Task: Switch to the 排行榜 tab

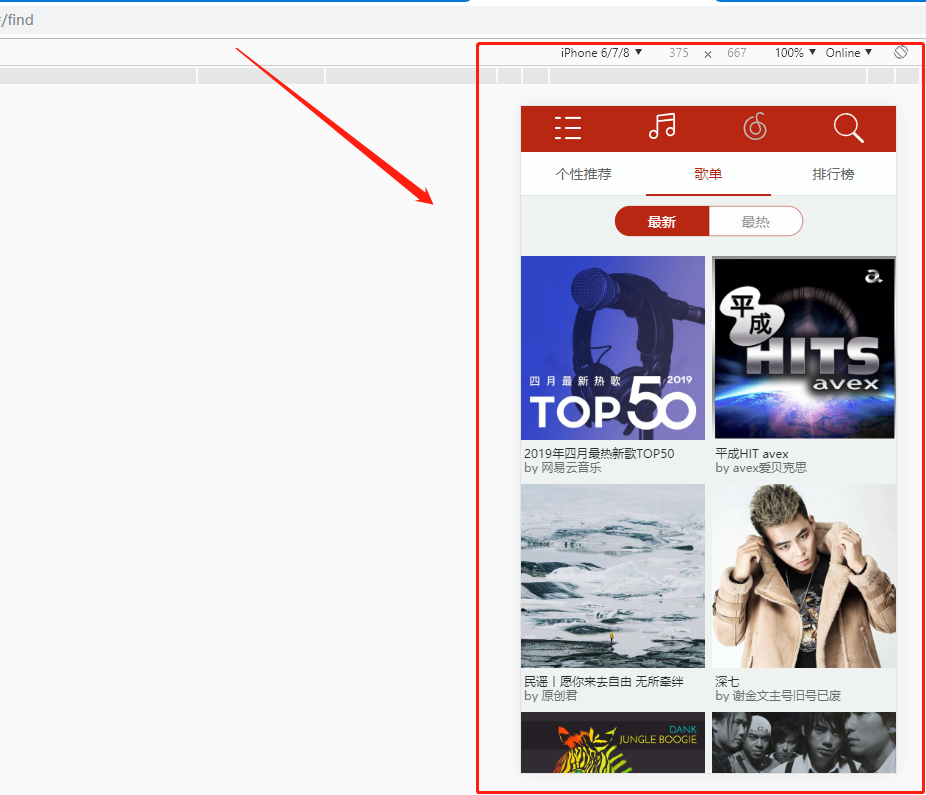Action: click(833, 174)
